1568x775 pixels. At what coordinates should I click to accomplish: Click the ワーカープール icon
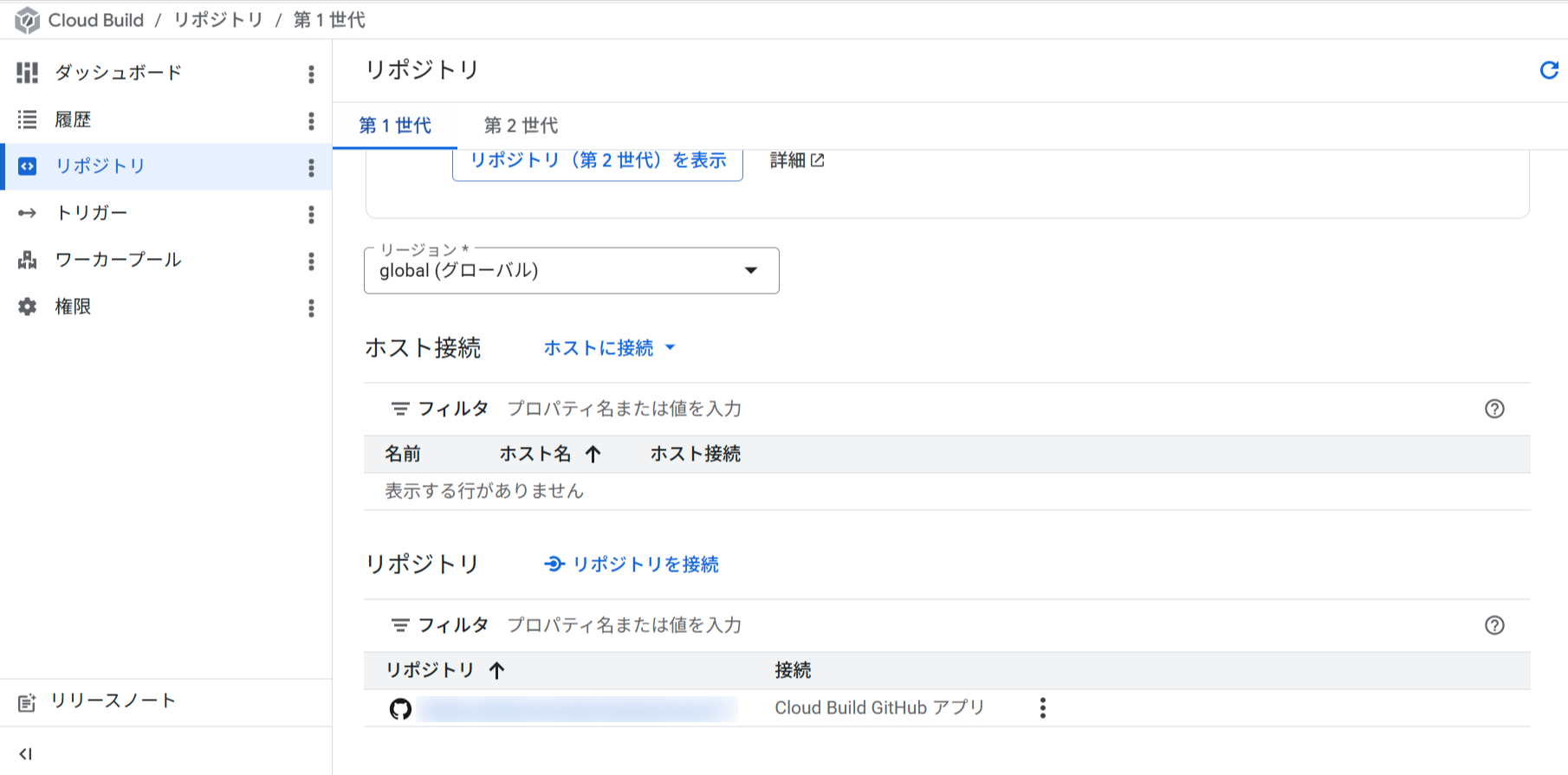(x=28, y=260)
